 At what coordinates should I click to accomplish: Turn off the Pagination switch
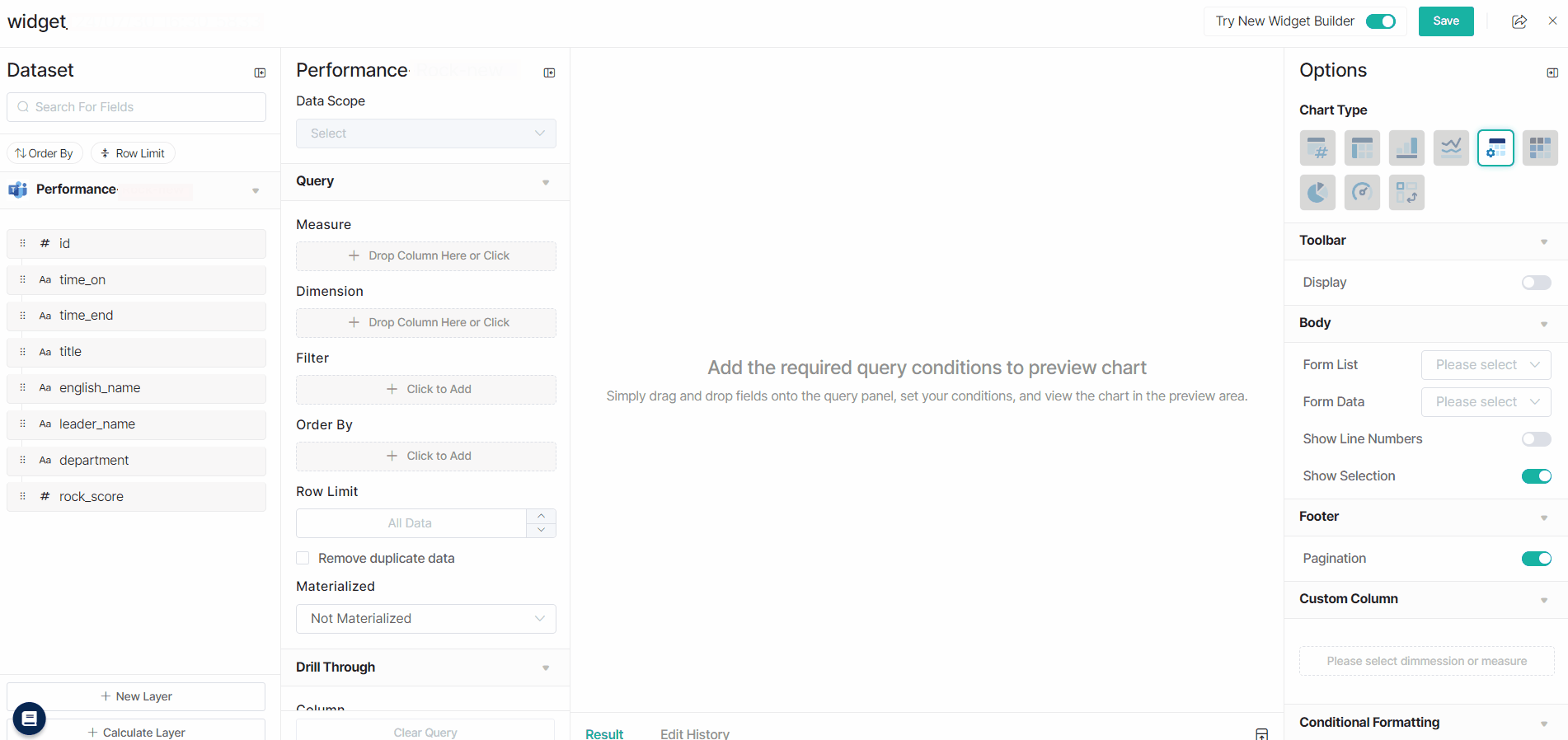[1536, 559]
